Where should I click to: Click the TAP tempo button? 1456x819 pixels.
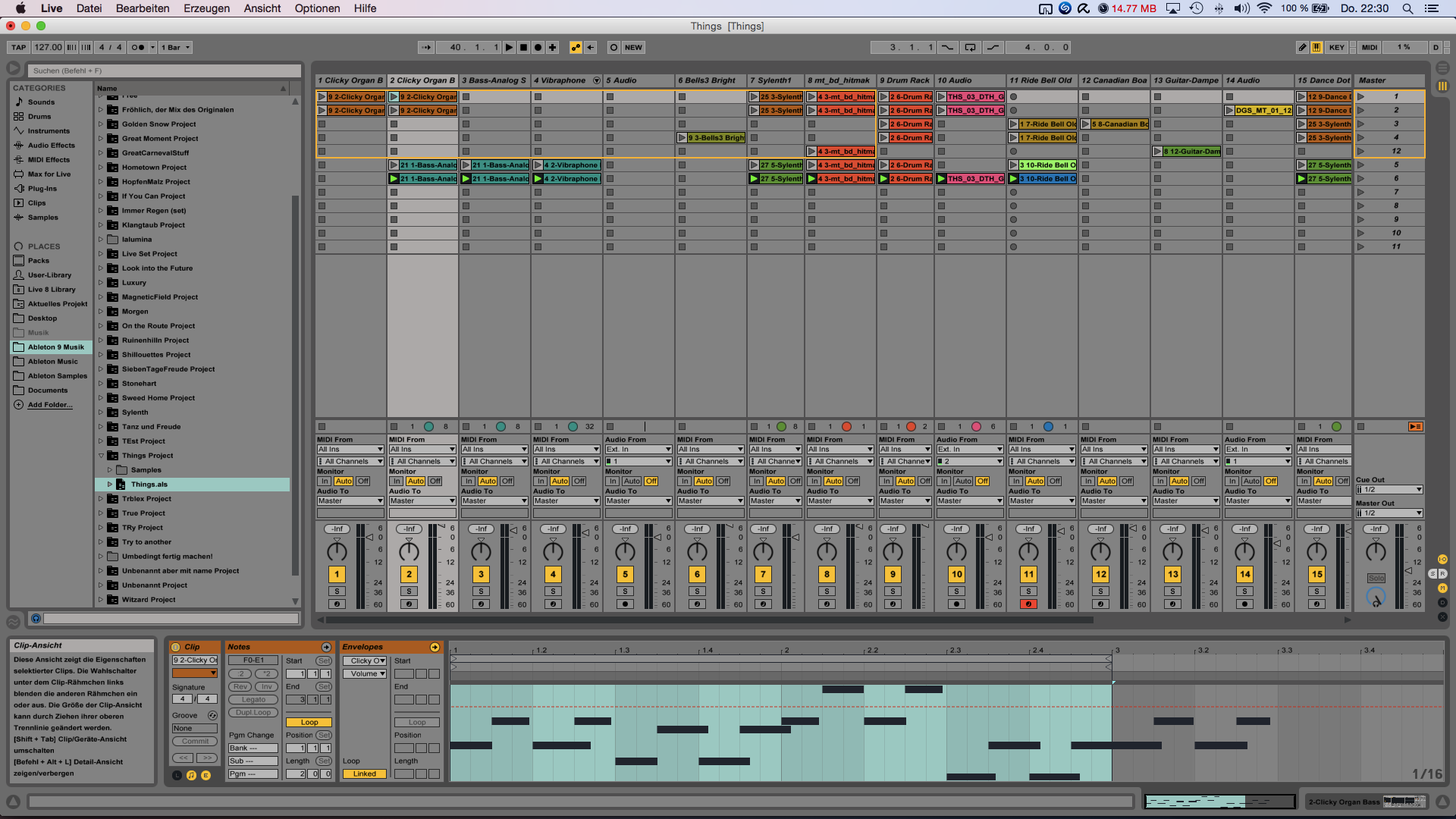tap(17, 47)
